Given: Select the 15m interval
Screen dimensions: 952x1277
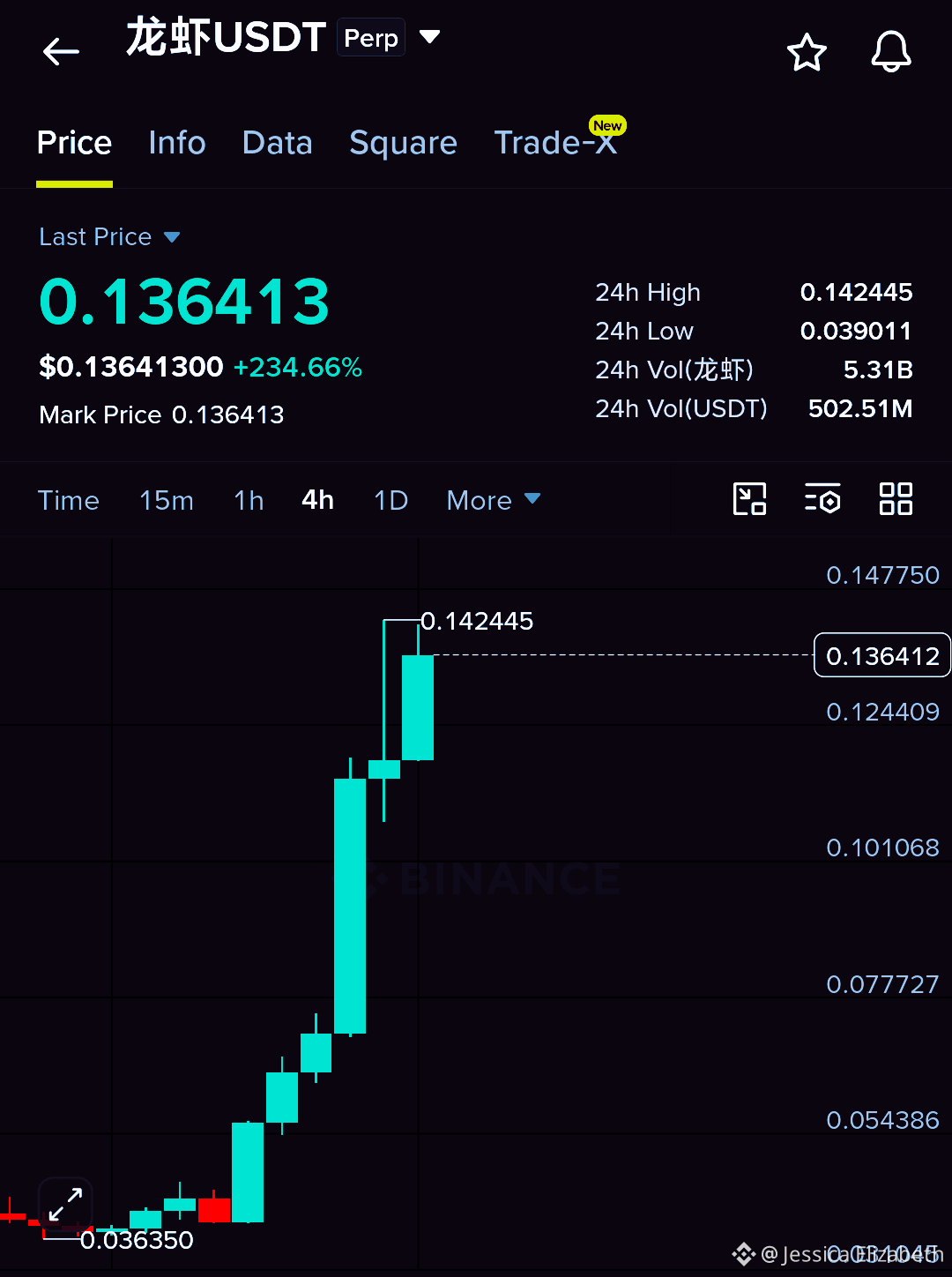Looking at the screenshot, I should [x=167, y=500].
